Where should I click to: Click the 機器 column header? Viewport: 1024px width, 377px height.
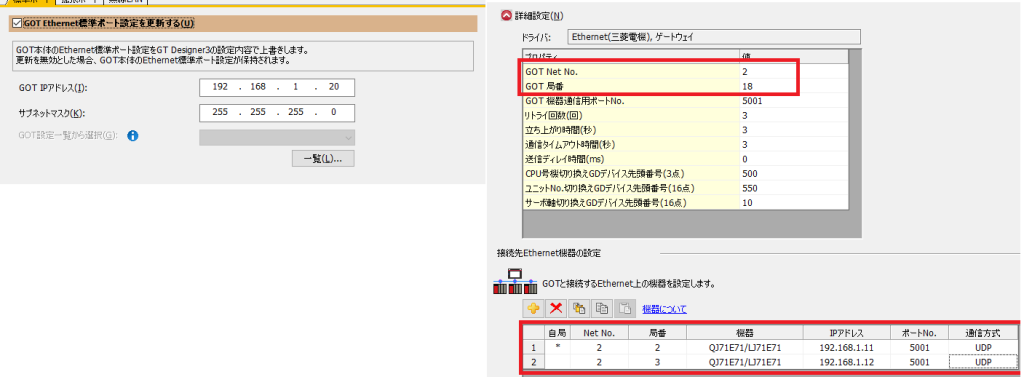point(745,333)
